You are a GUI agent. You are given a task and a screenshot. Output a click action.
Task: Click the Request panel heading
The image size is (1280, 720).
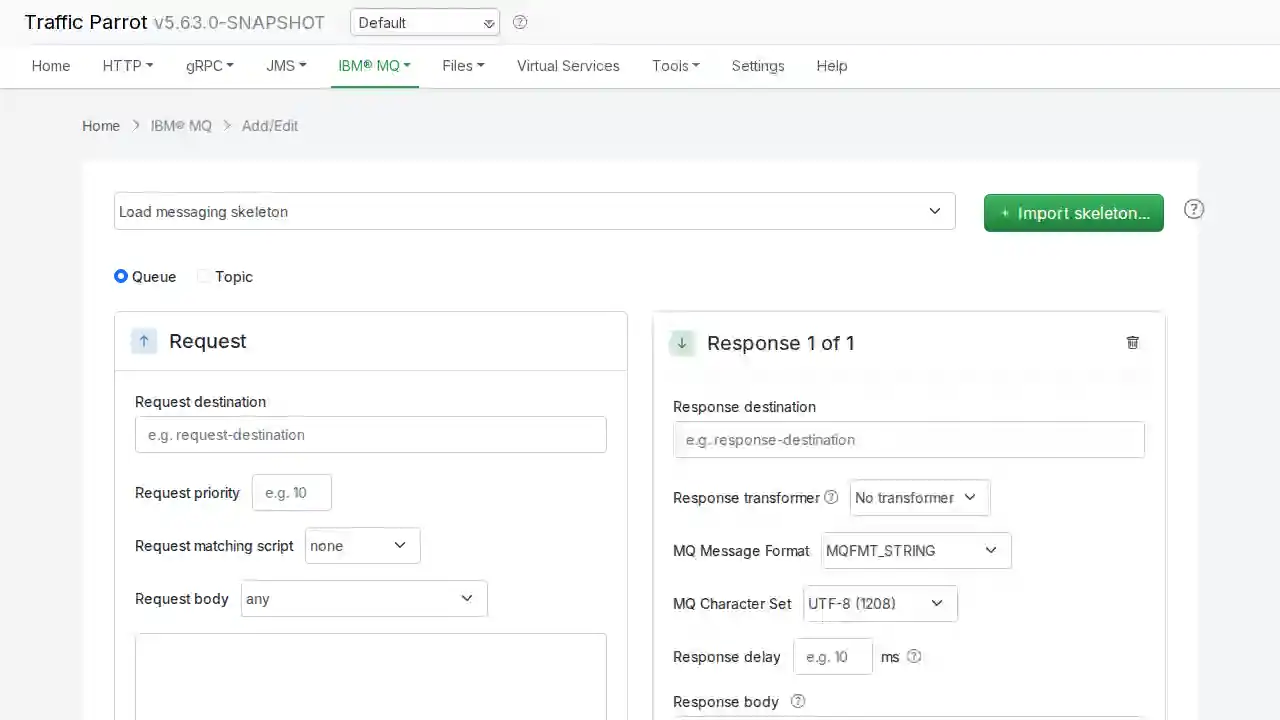[208, 341]
